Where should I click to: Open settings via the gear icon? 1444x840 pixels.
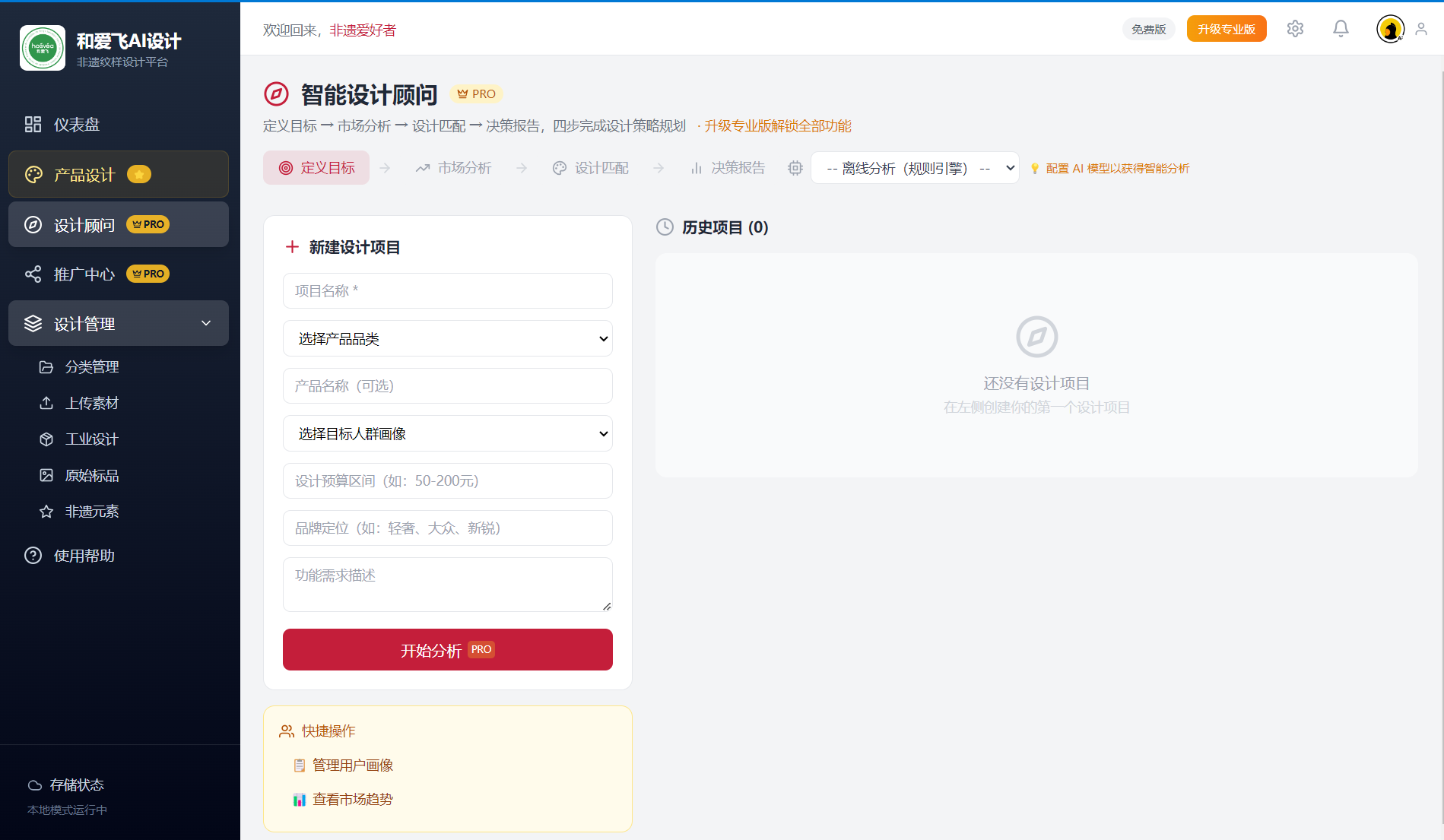(x=1295, y=29)
